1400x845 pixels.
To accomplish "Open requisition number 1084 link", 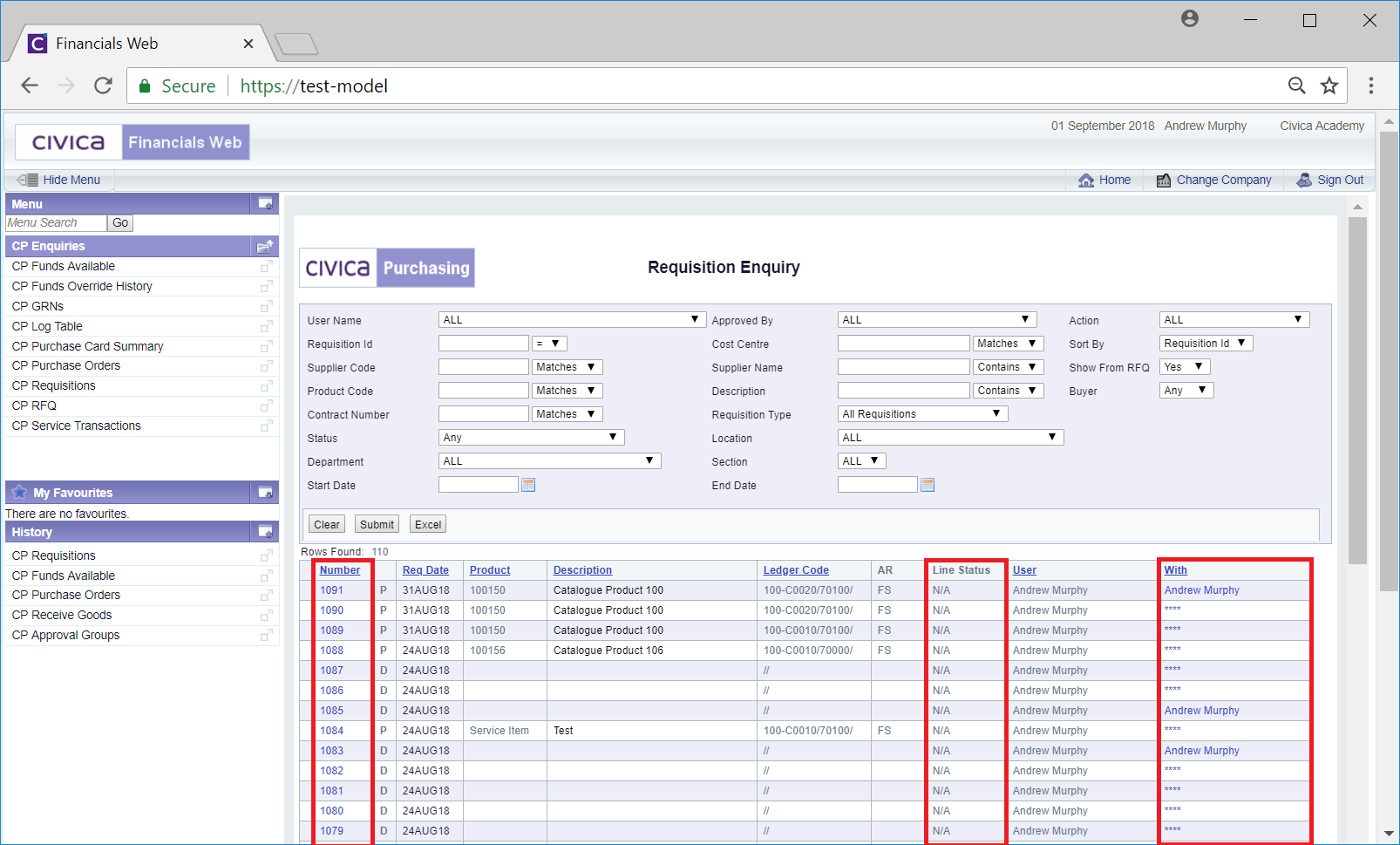I will click(331, 731).
